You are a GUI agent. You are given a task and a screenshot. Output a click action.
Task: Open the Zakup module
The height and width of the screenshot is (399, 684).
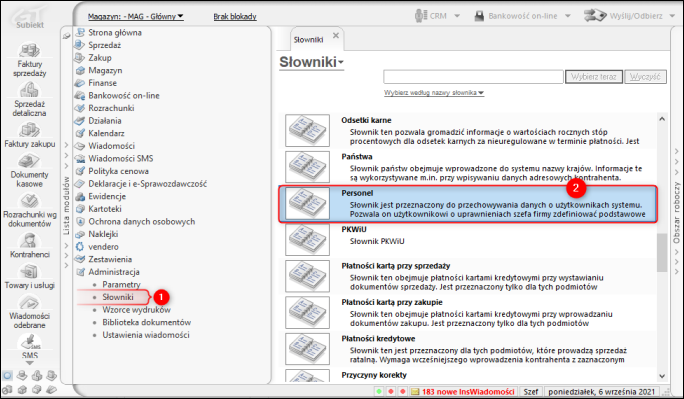pos(100,58)
